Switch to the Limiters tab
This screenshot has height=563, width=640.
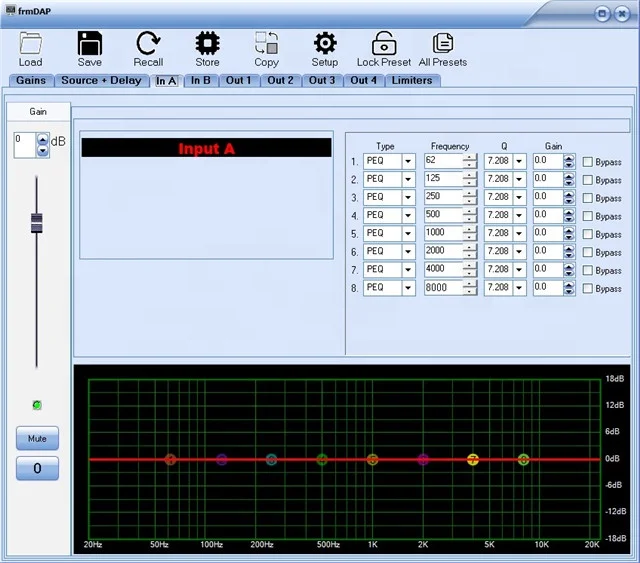coord(412,80)
